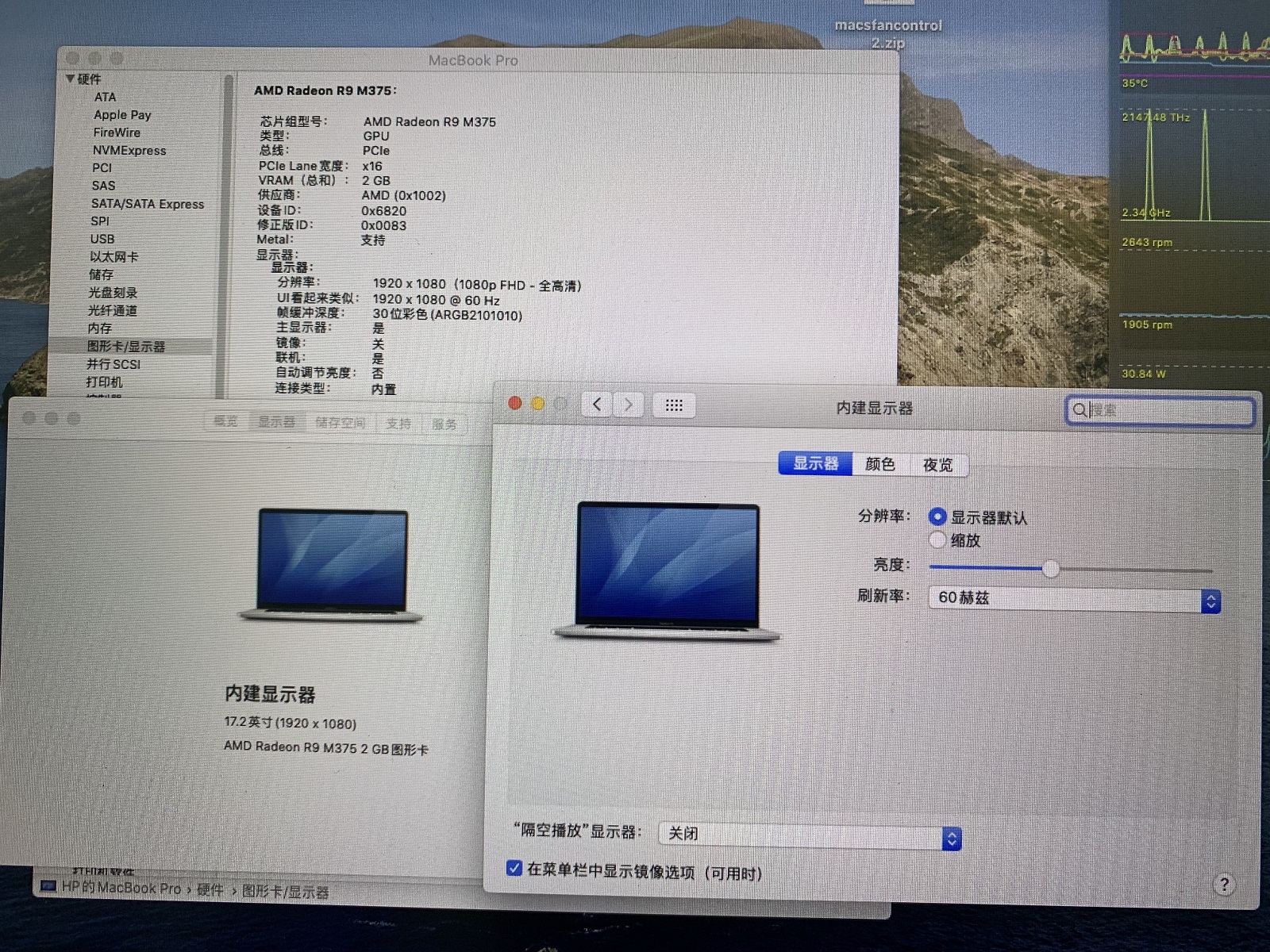
Task: Go back in the Displays preferences window
Action: coord(597,405)
